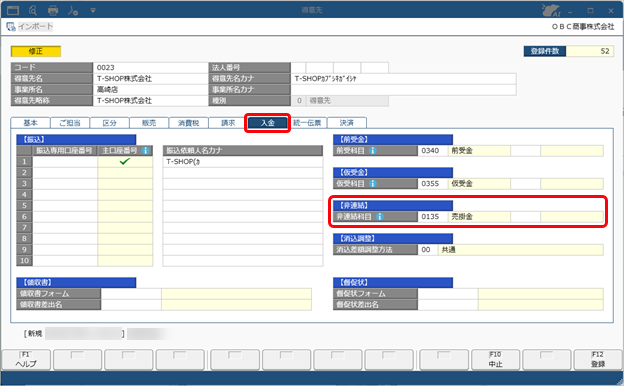This screenshot has height=386, width=624.
Task: Click the 得意先名 field T-SHOP株式会社
Action: tap(150, 79)
